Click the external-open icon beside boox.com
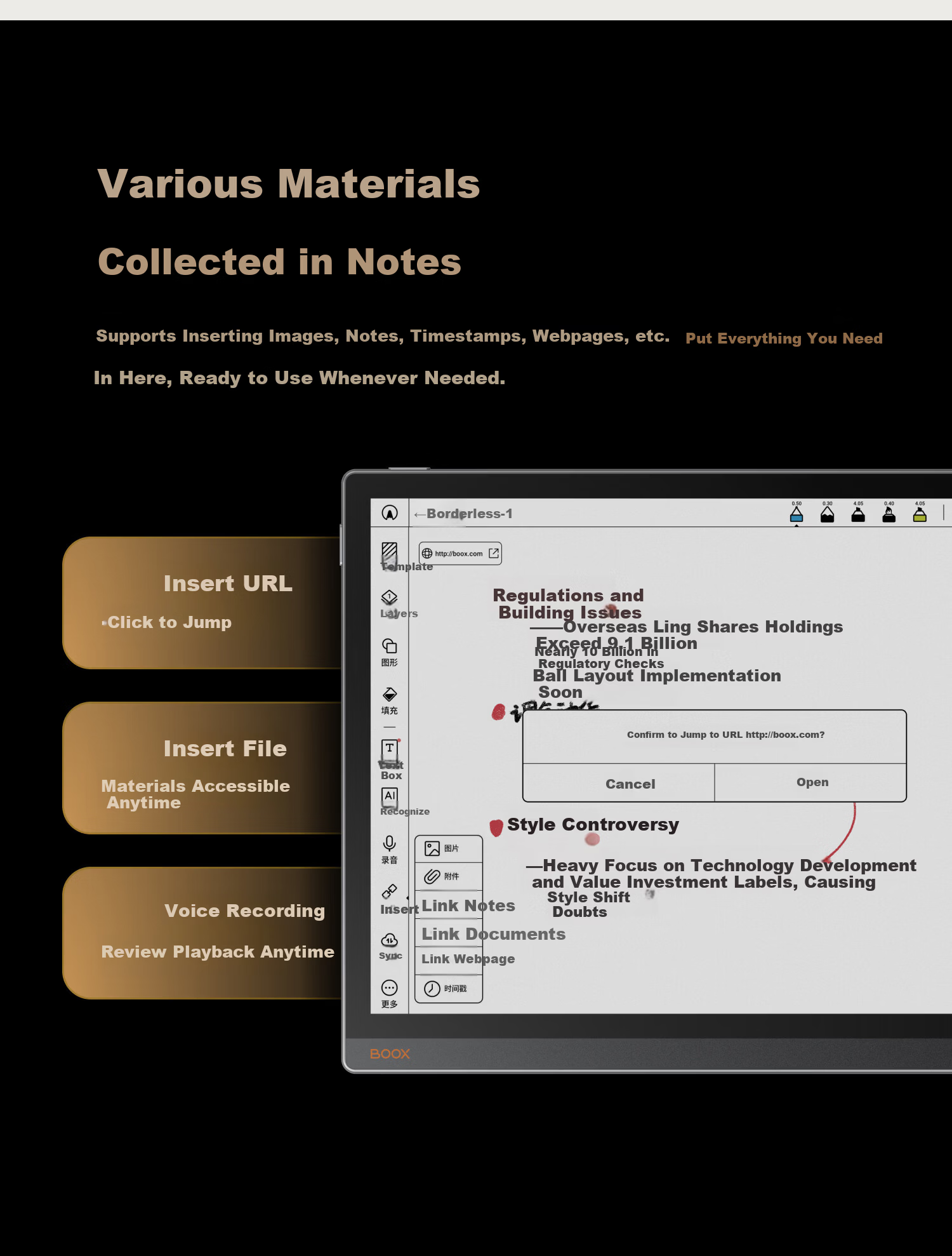The height and width of the screenshot is (1256, 952). point(494,553)
